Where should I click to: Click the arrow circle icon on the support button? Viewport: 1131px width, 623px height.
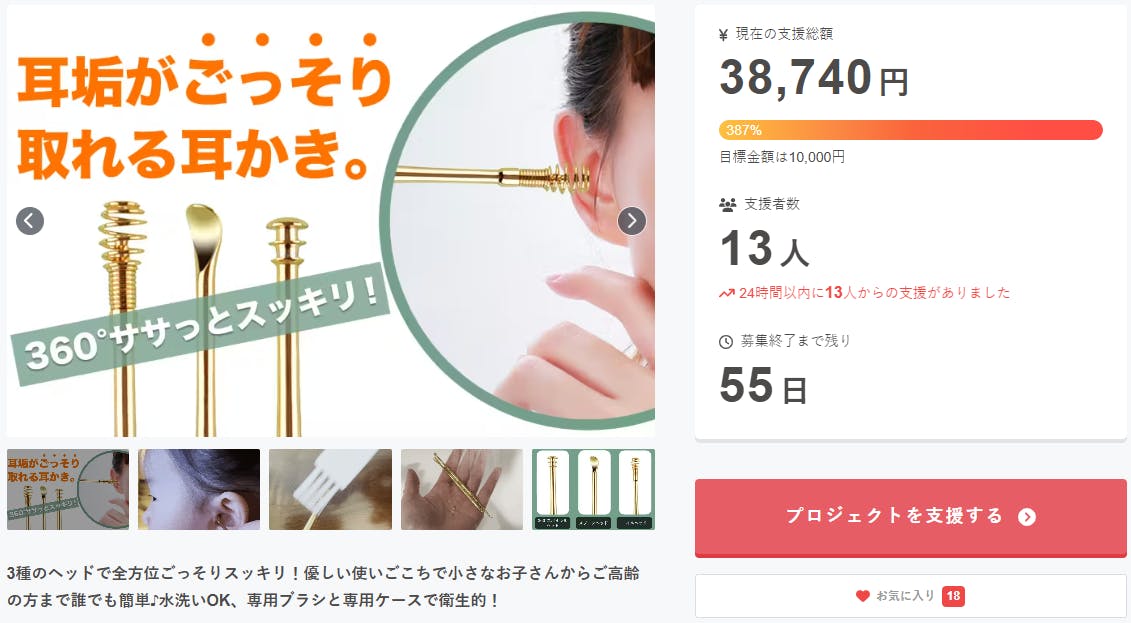[x=1026, y=517]
